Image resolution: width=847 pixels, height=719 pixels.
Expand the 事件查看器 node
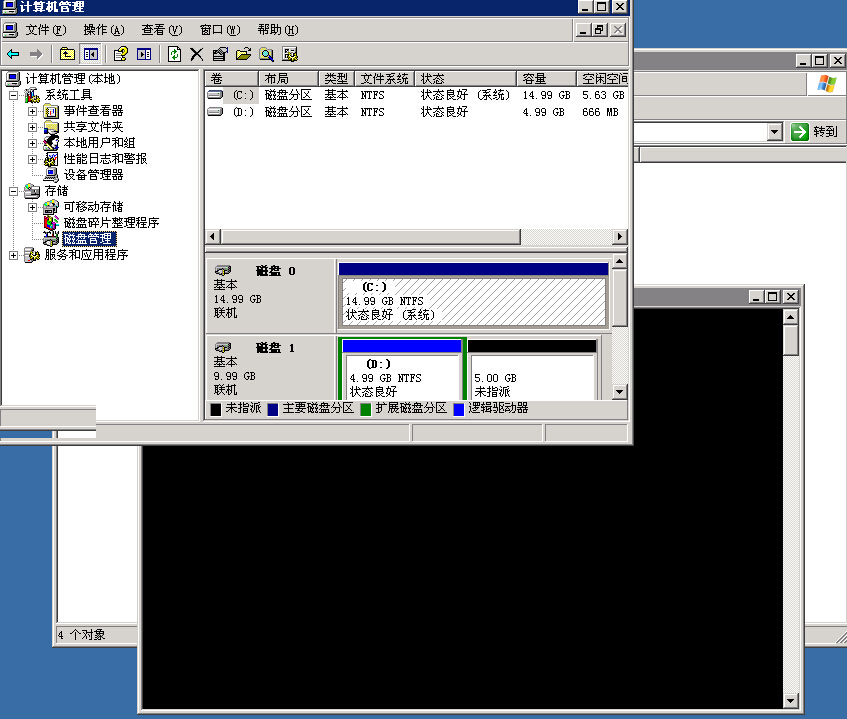coord(32,111)
